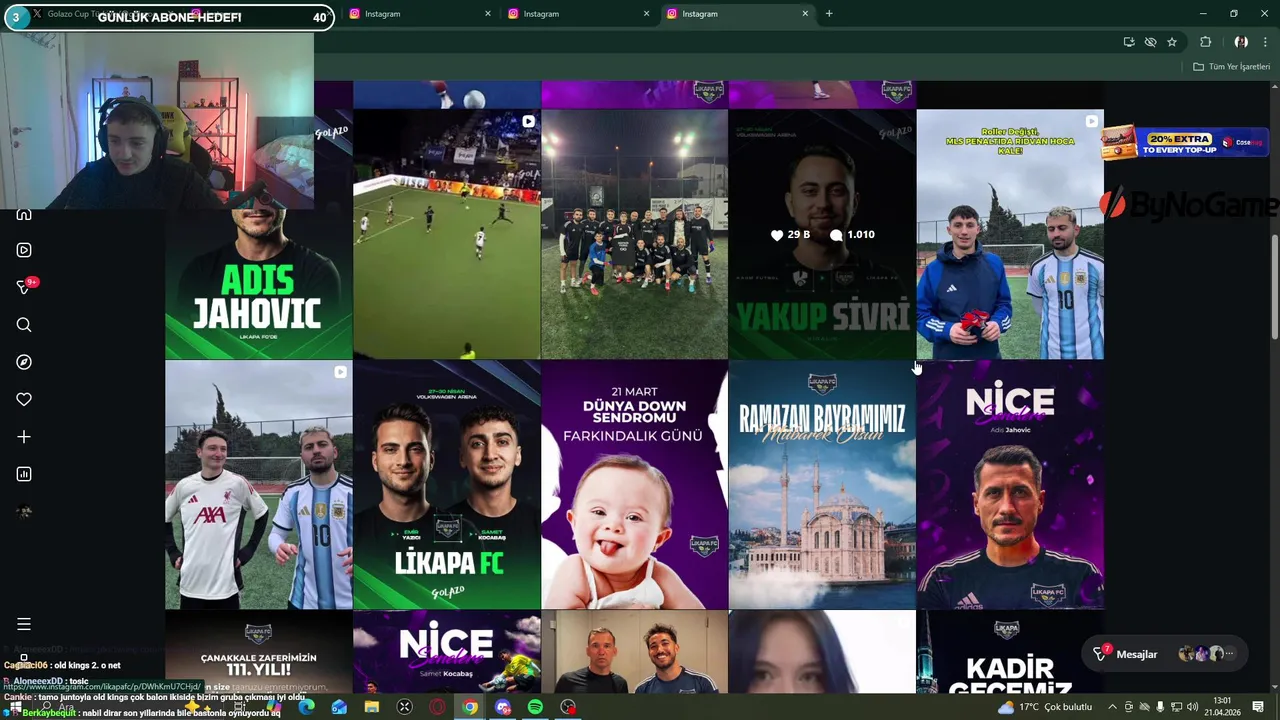Open the reel with AXA white jersey
Viewport: 1280px width, 720px height.
(259, 485)
